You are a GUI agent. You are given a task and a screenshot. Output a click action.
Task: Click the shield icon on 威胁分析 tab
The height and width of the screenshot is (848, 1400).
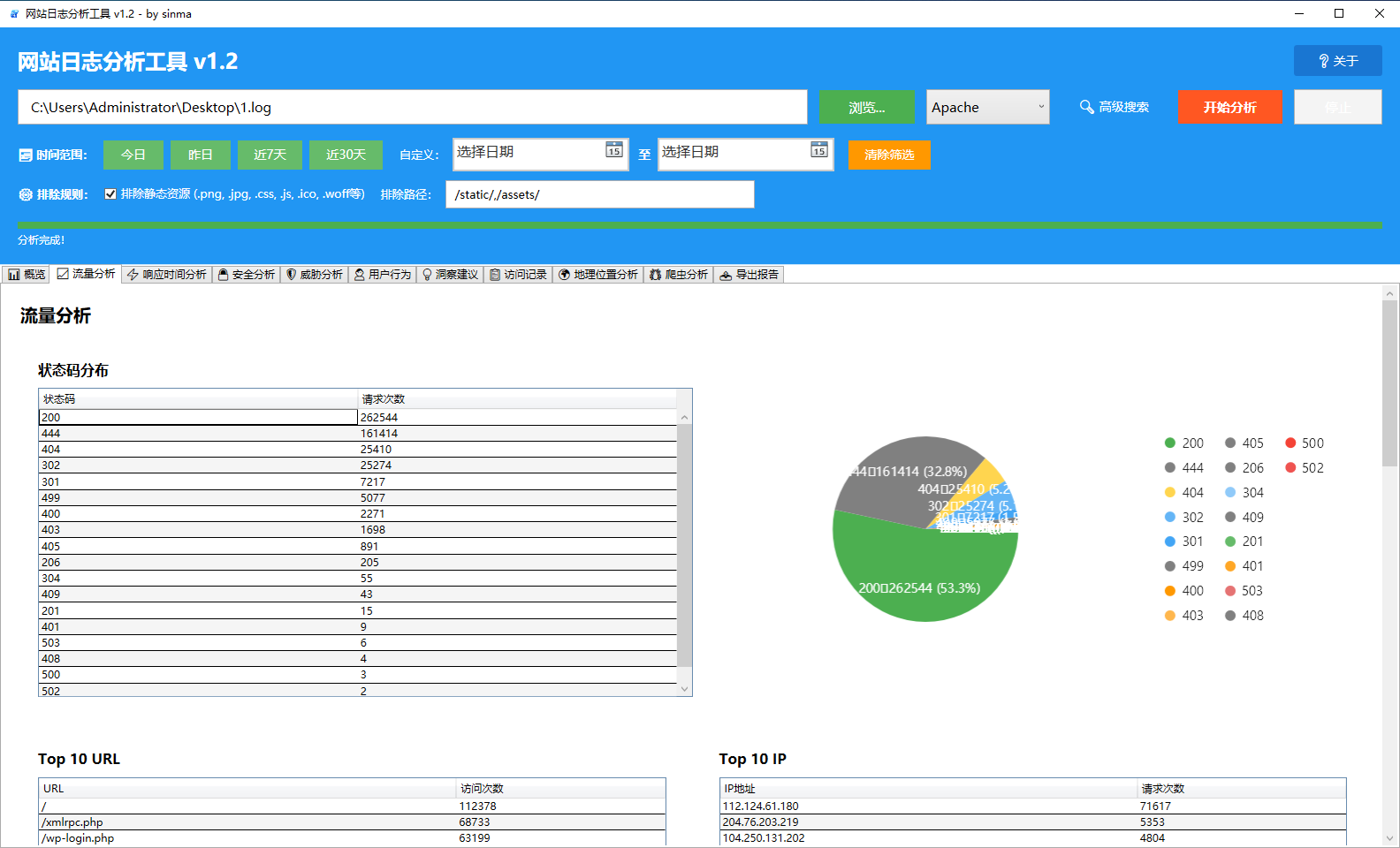click(292, 275)
